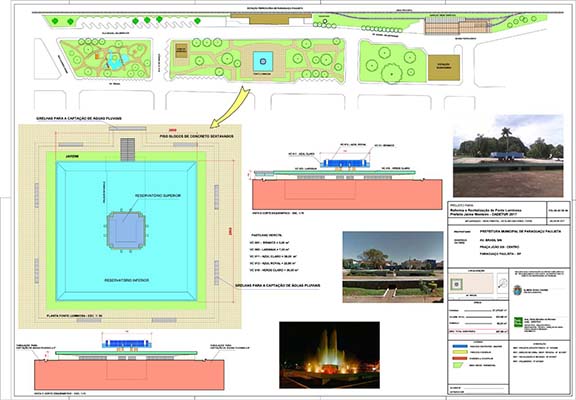Click the 'VC 916 - VERDE CLARO' tile entry
Image resolution: width=576 pixels, height=400 pixels.
click(x=274, y=270)
